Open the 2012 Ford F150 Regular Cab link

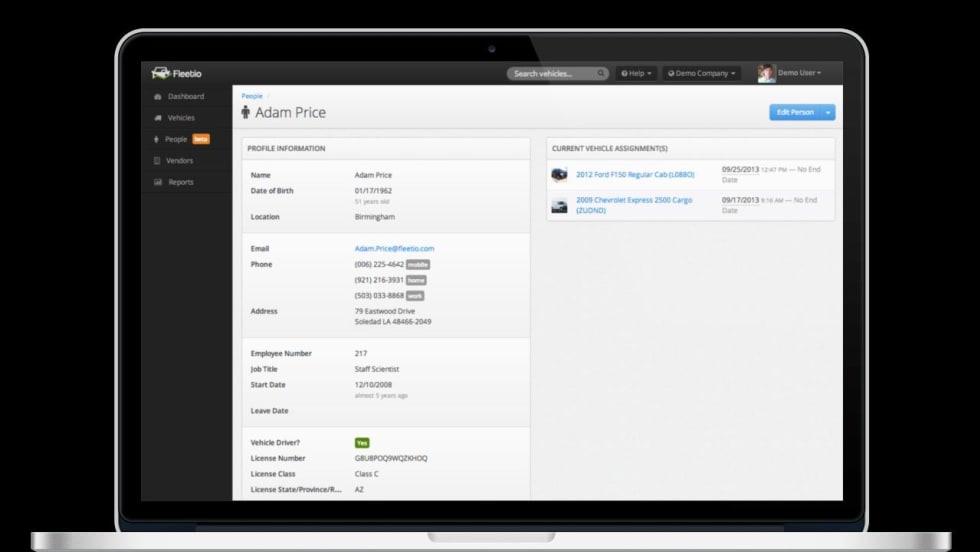point(635,175)
